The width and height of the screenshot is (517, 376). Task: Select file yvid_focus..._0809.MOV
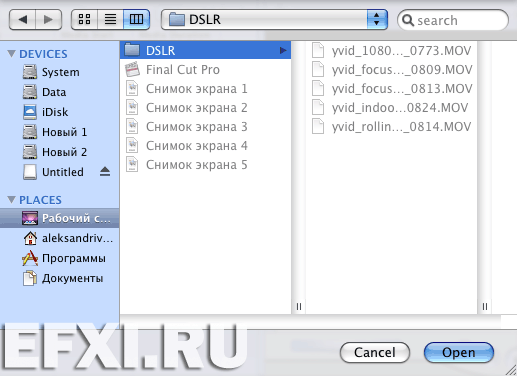391,69
